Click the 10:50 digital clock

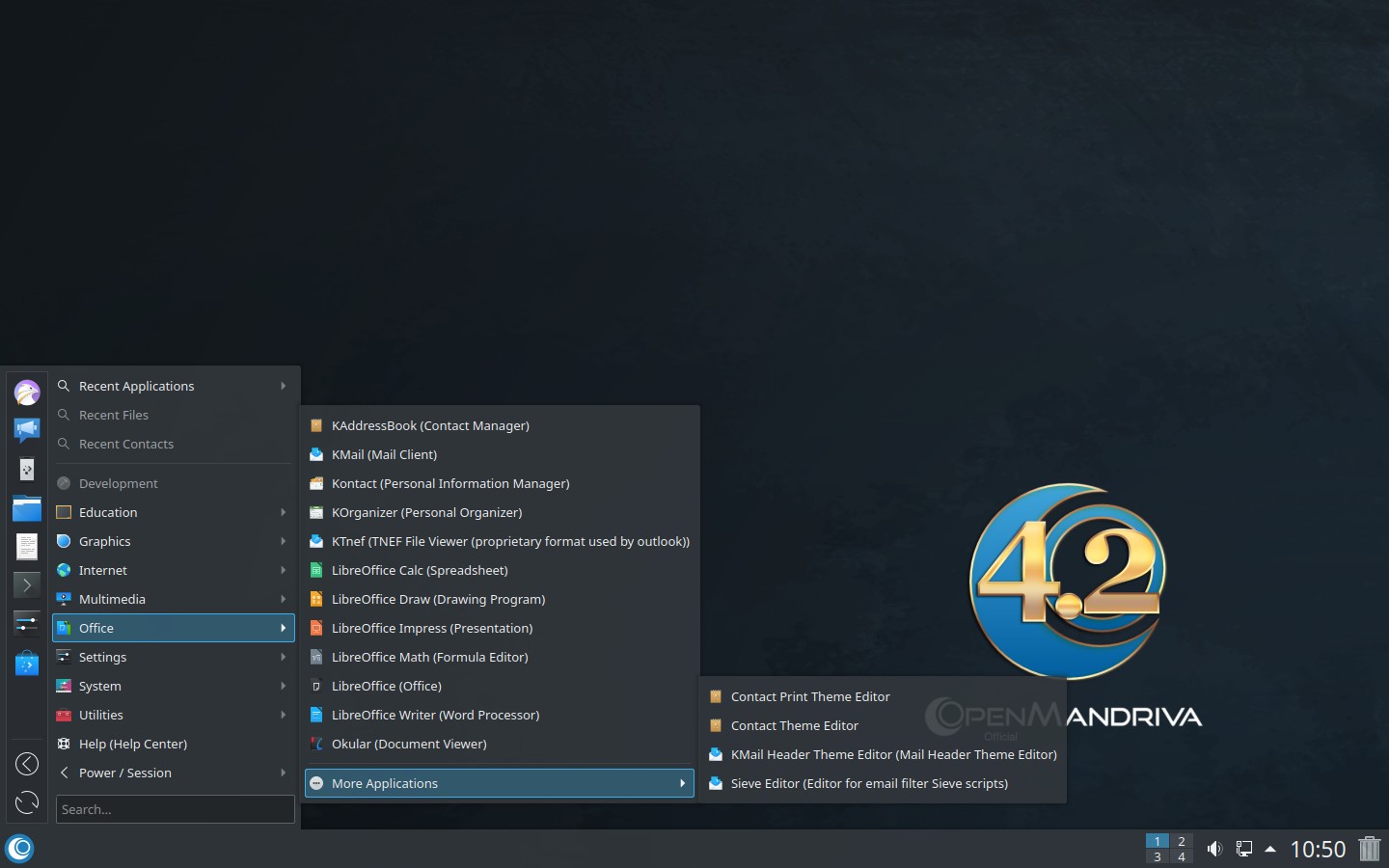click(1318, 849)
